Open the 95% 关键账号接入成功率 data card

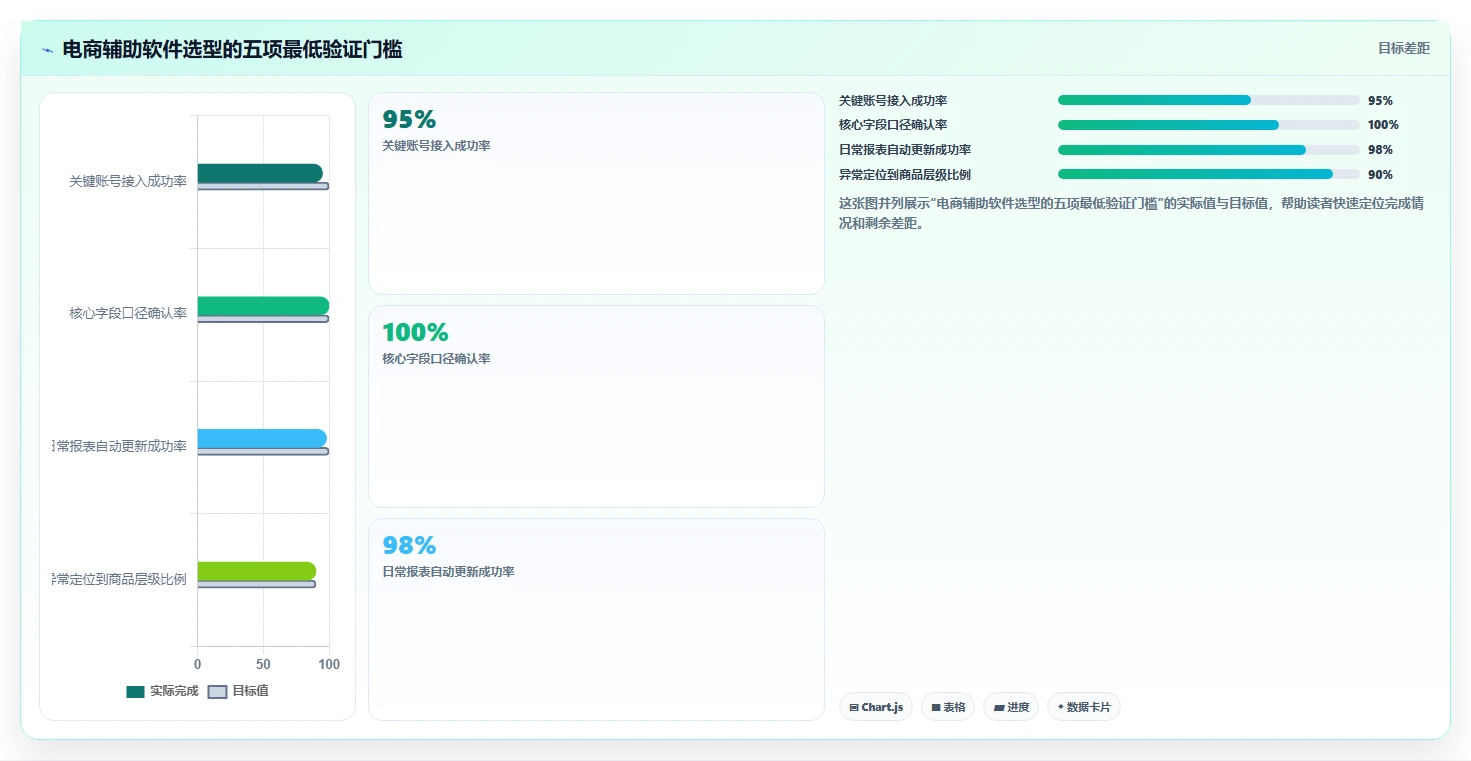coord(596,194)
